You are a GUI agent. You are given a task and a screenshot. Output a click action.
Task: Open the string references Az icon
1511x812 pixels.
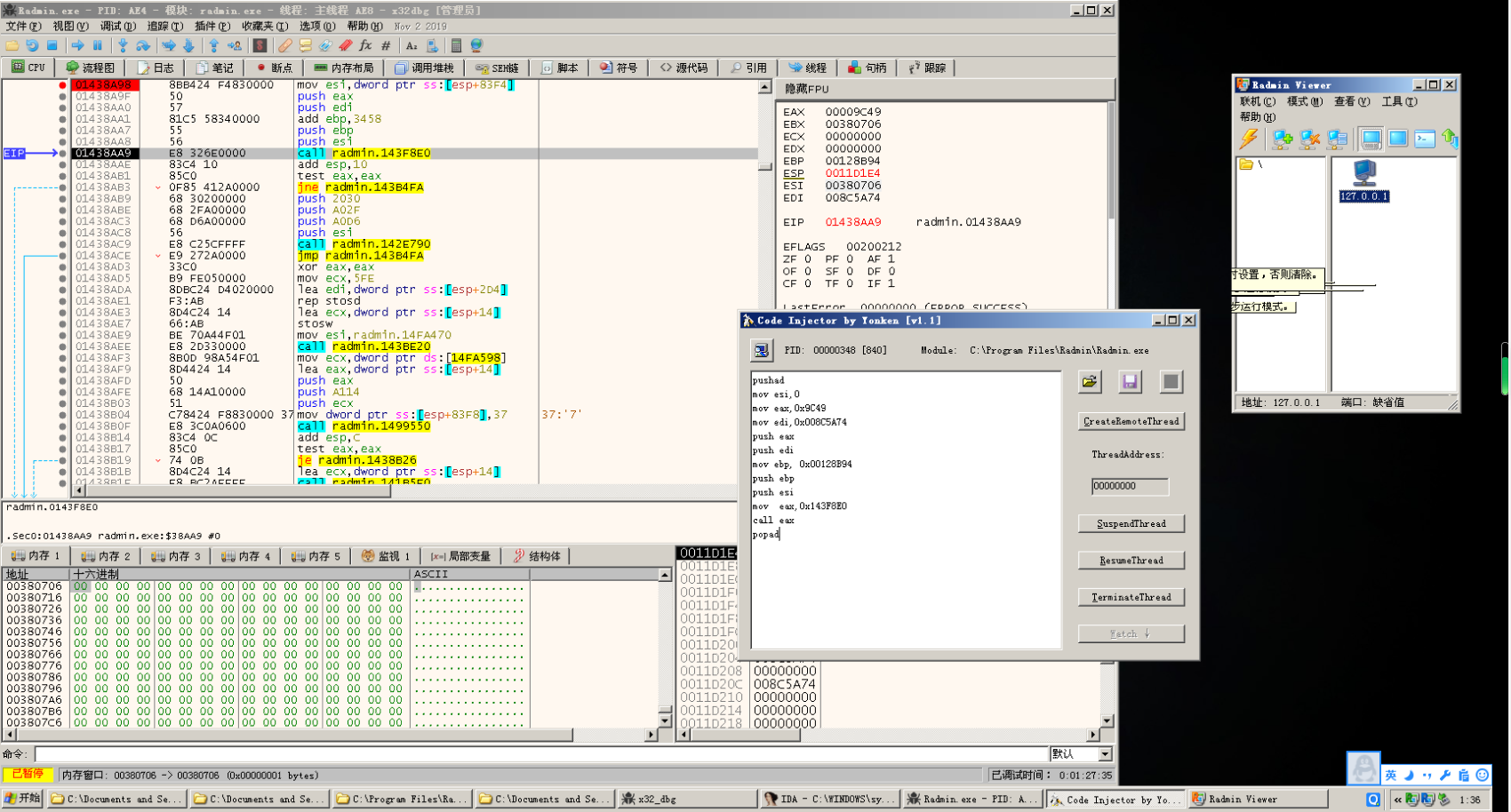[x=412, y=45]
